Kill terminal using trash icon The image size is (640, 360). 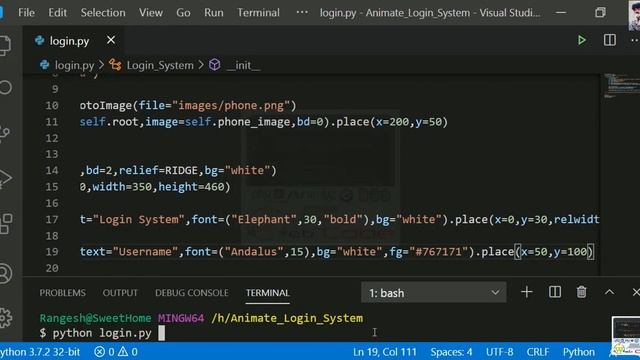coord(582,292)
